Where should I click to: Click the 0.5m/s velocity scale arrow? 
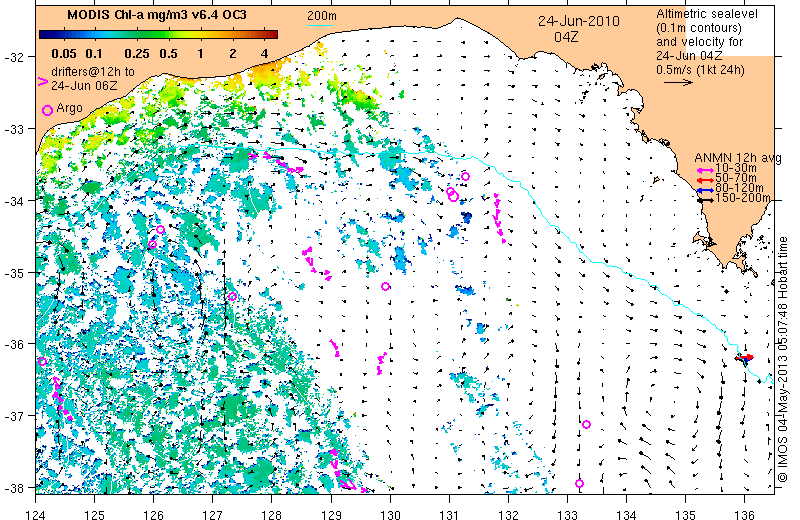[678, 82]
